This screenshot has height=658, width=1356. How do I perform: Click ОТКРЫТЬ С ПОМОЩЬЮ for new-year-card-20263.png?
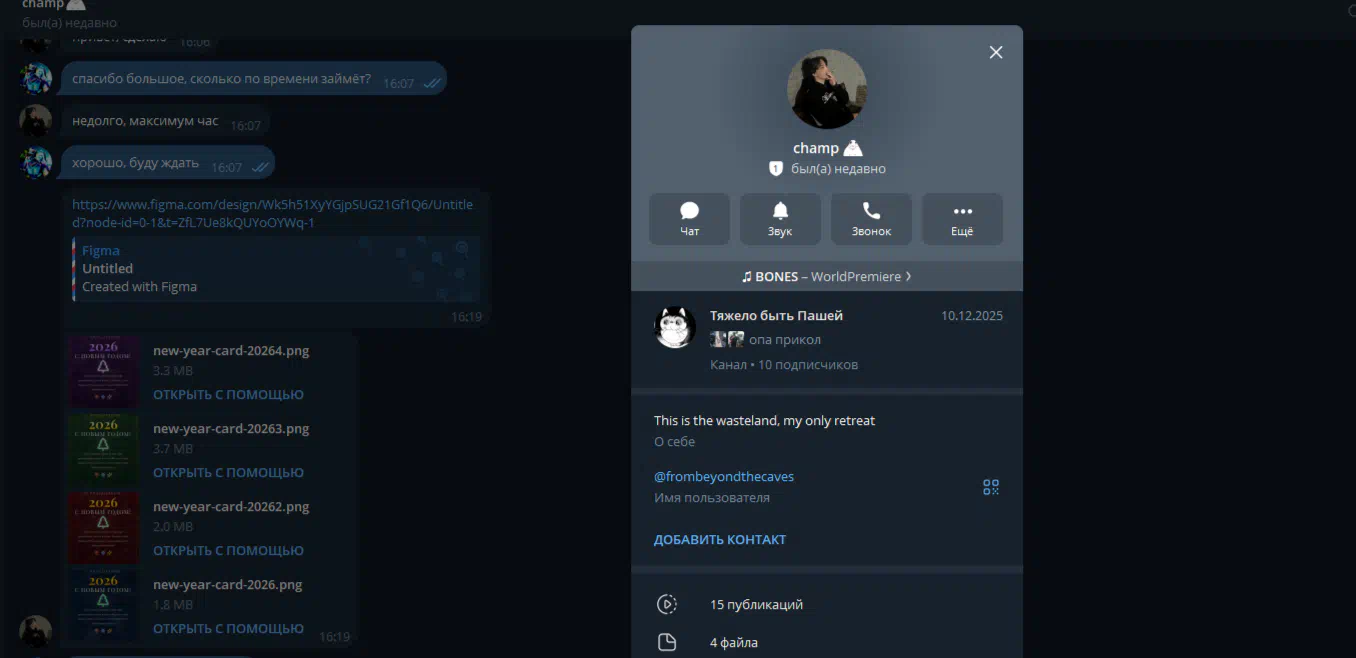[228, 472]
